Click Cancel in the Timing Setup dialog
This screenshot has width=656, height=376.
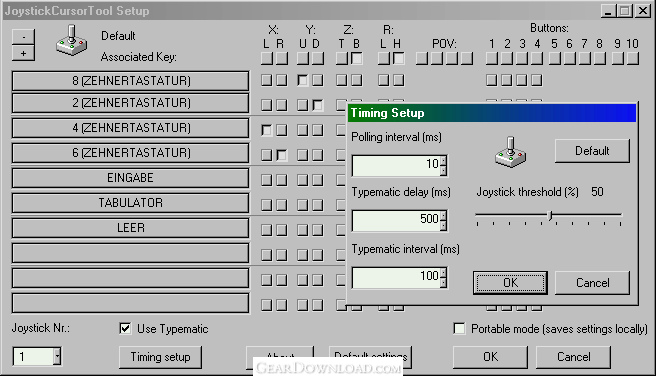click(x=592, y=283)
